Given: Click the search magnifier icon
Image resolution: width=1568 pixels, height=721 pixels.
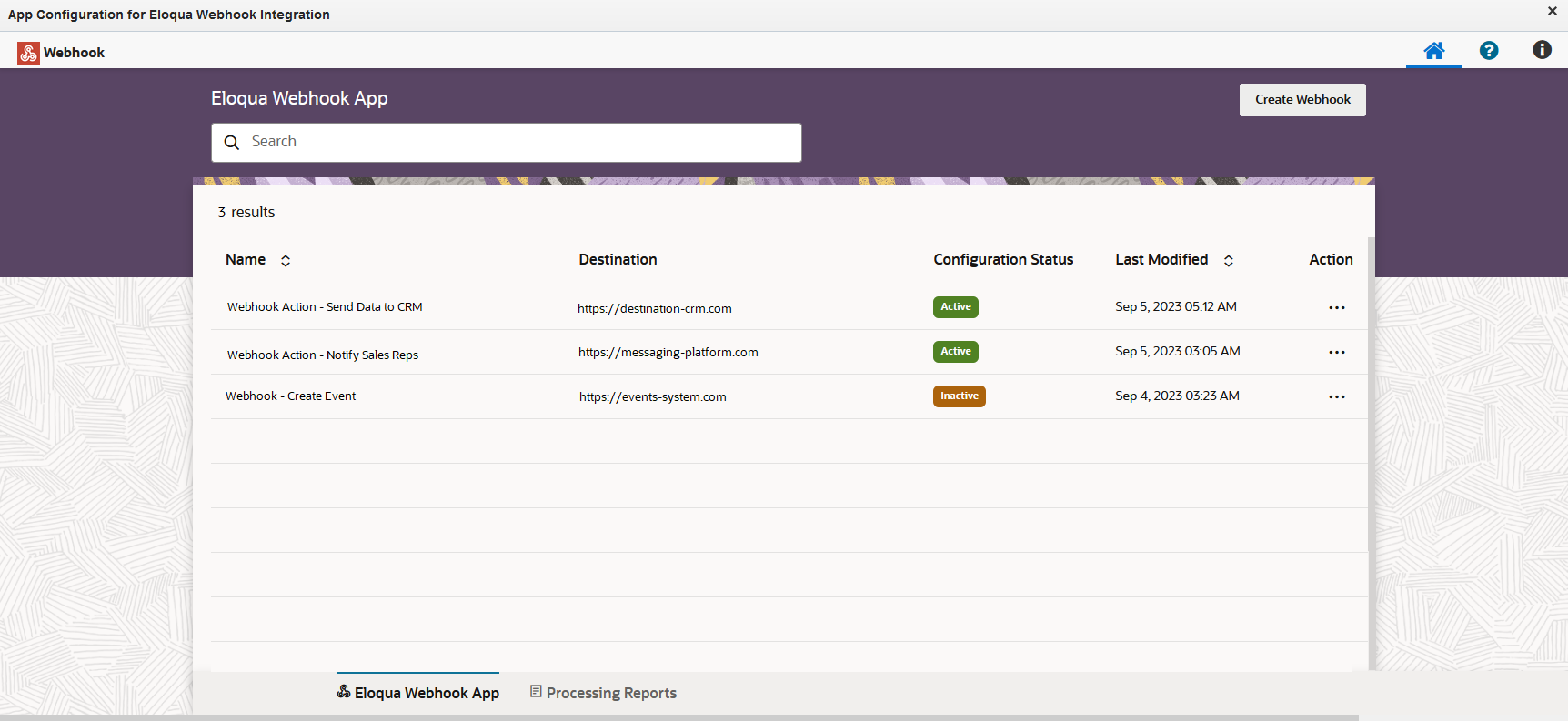Looking at the screenshot, I should point(232,143).
